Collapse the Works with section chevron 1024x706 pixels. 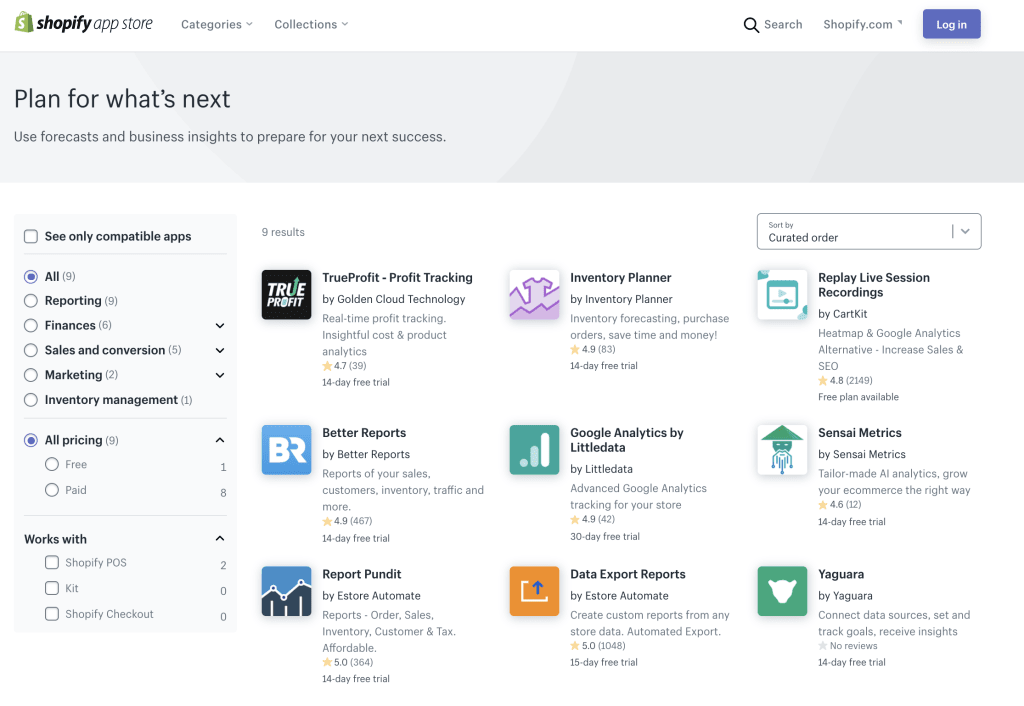tap(220, 539)
